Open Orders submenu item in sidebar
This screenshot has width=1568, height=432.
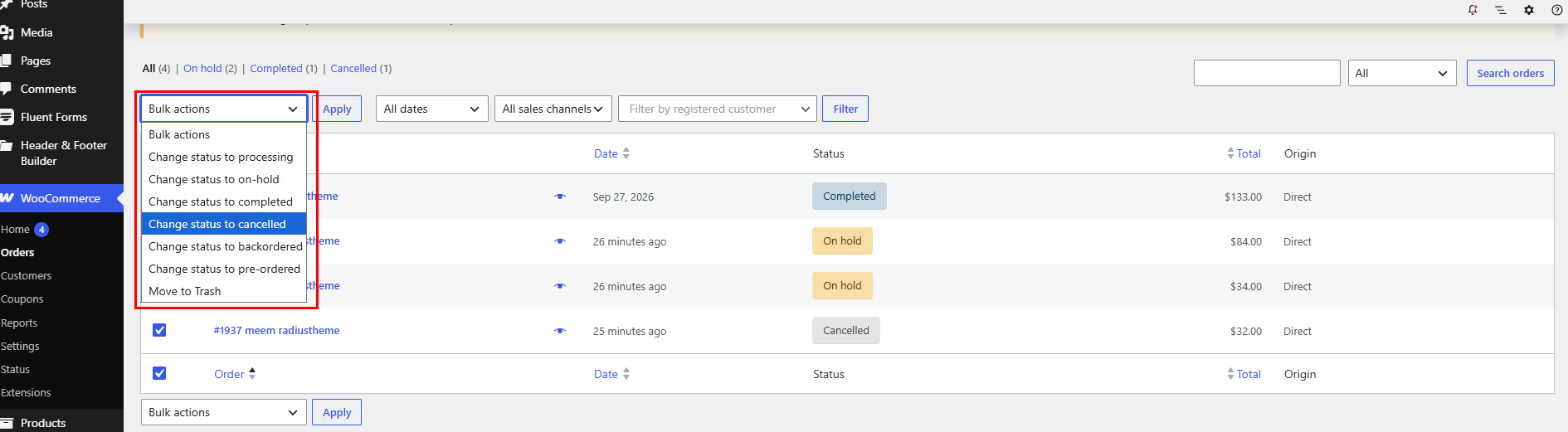coord(17,252)
